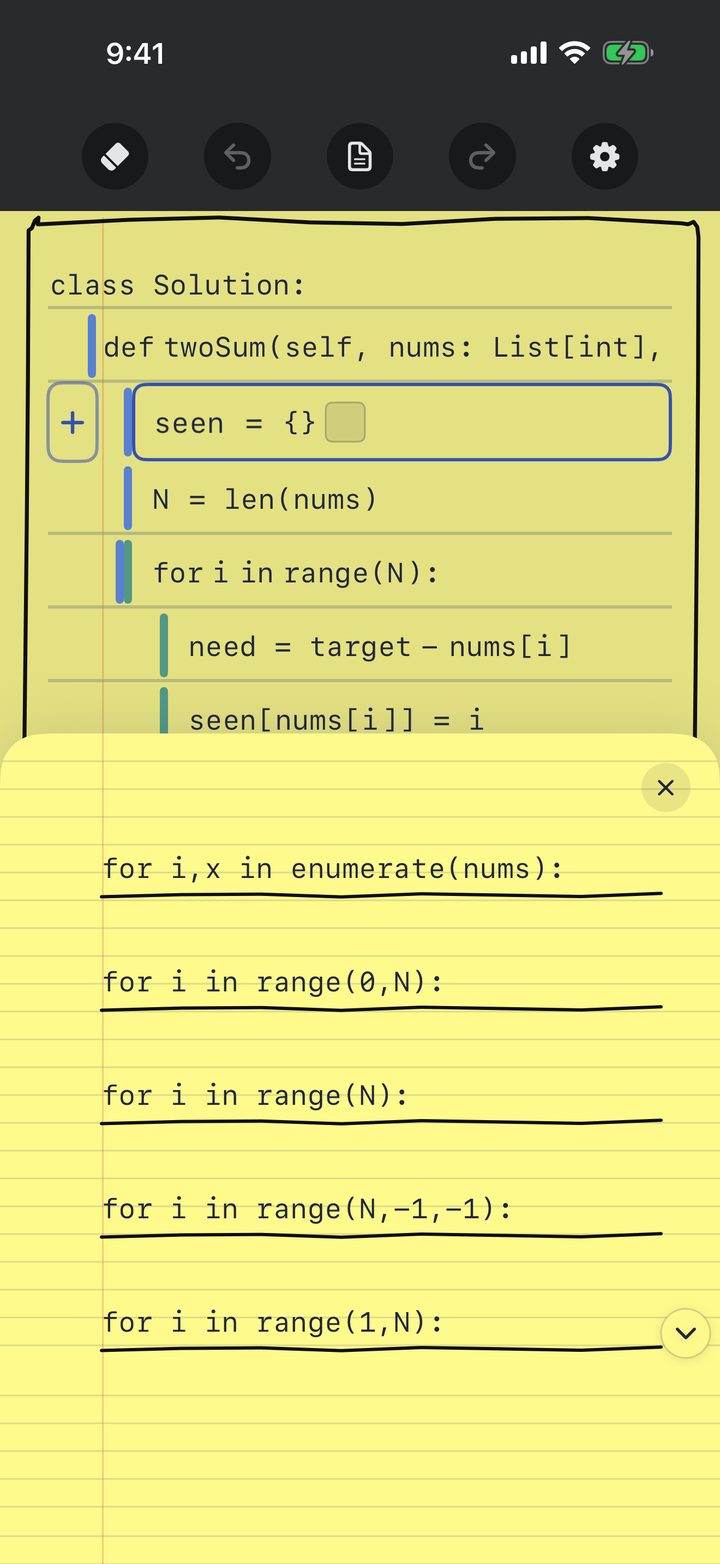Tap the redo arrow button
The image size is (720, 1564).
(482, 157)
